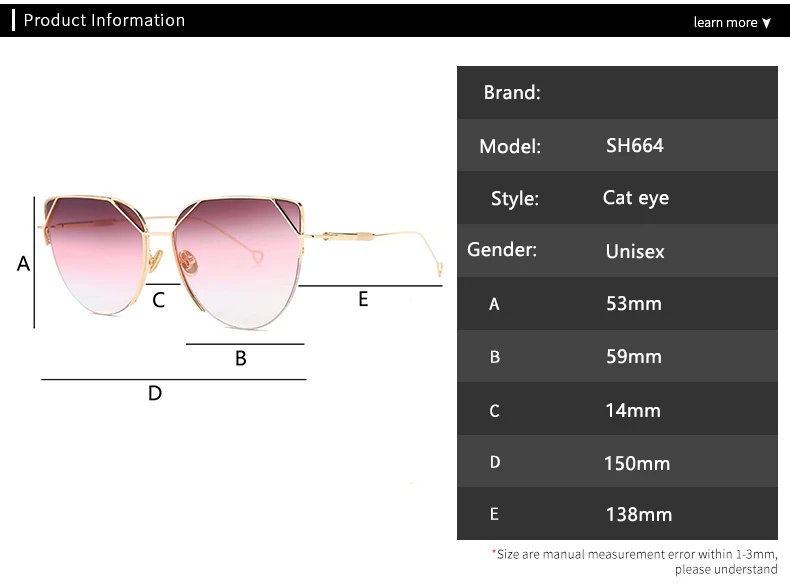
Task: Select the table row label 'E'
Action: tap(494, 514)
